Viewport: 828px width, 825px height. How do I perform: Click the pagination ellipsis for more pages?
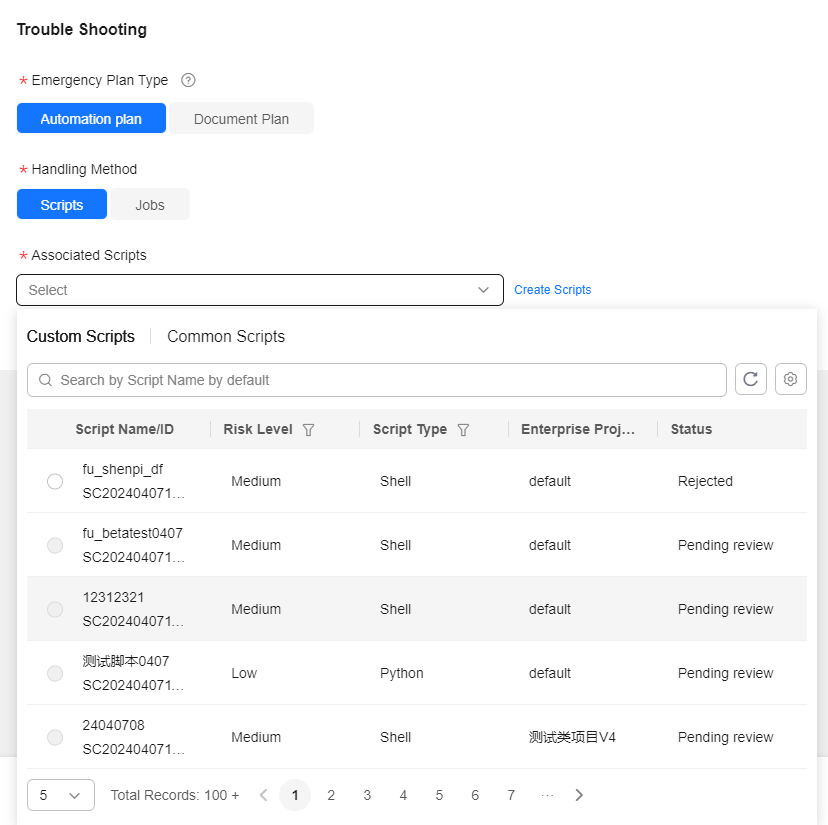tap(547, 795)
